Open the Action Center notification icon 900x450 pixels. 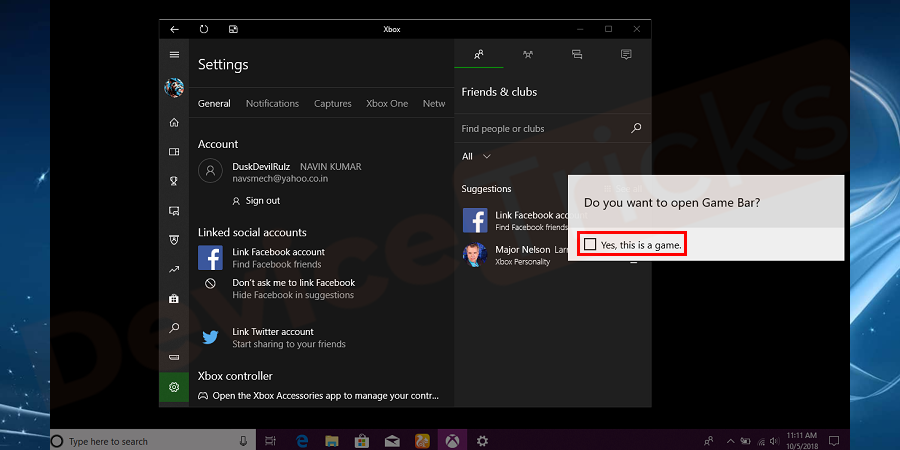(x=834, y=441)
